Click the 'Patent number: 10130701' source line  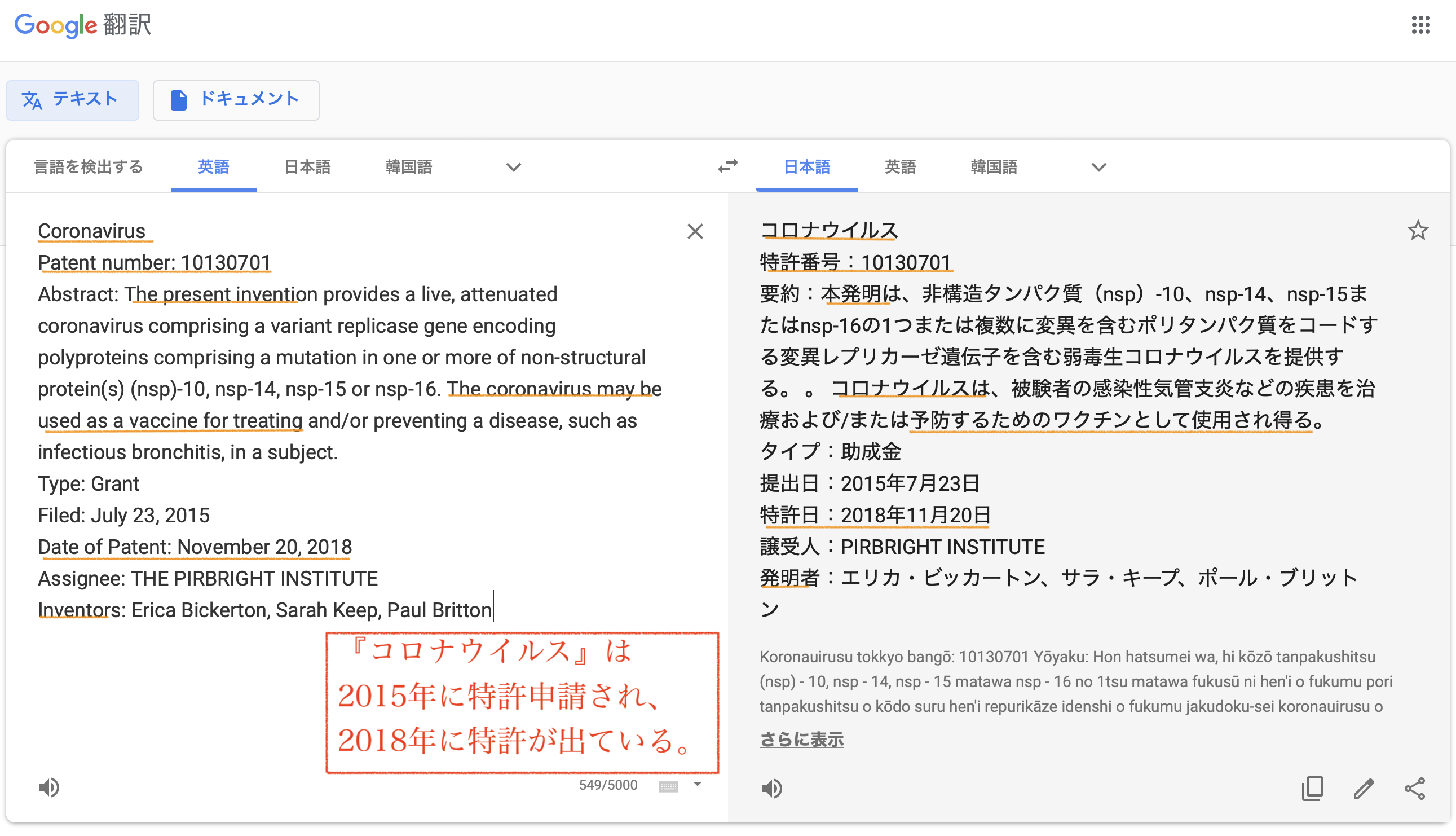coord(155,262)
